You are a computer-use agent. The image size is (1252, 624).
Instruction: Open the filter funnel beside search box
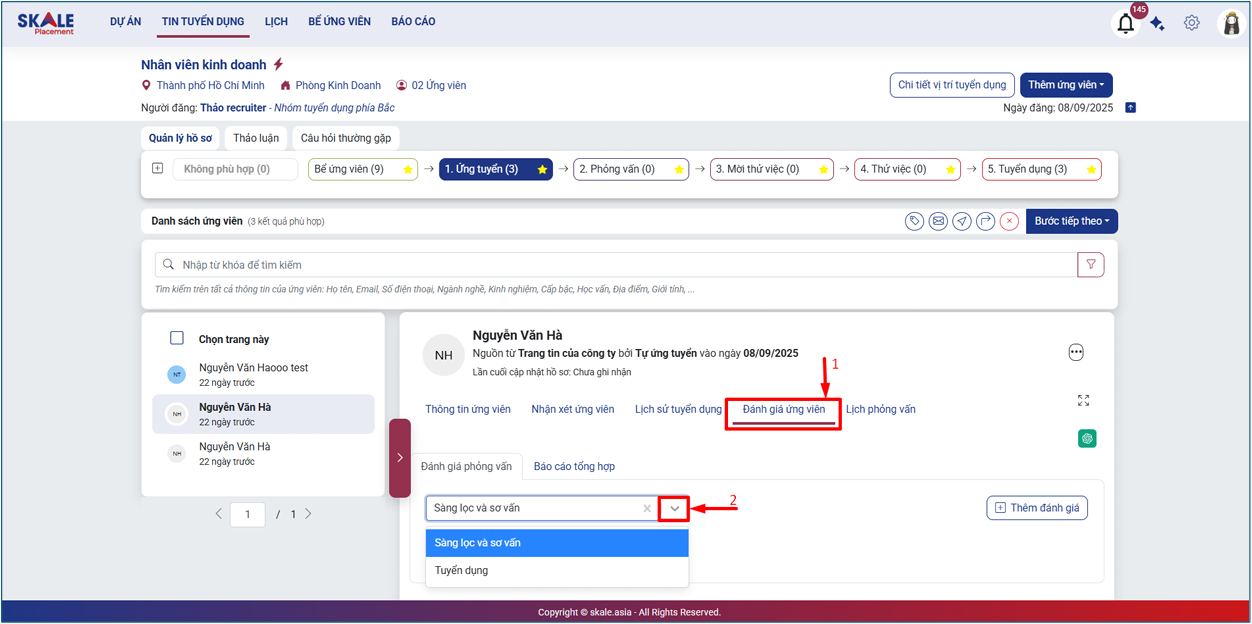click(x=1090, y=265)
